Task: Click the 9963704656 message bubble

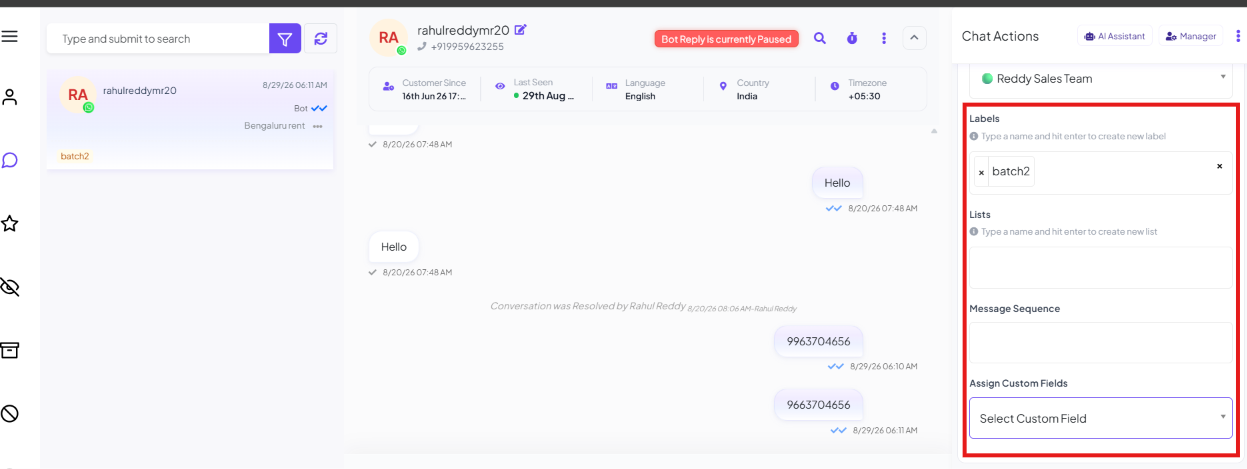Action: point(818,341)
